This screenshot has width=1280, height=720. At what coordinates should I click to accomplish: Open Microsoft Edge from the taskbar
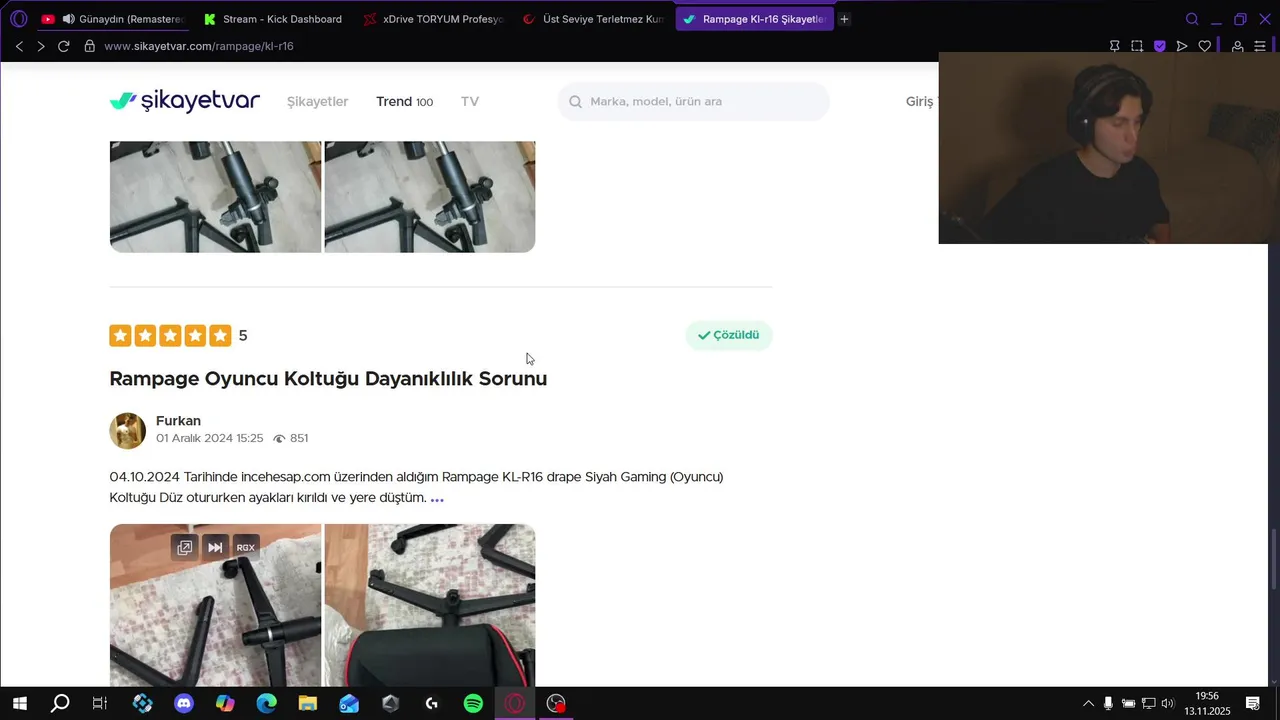pyautogui.click(x=267, y=704)
